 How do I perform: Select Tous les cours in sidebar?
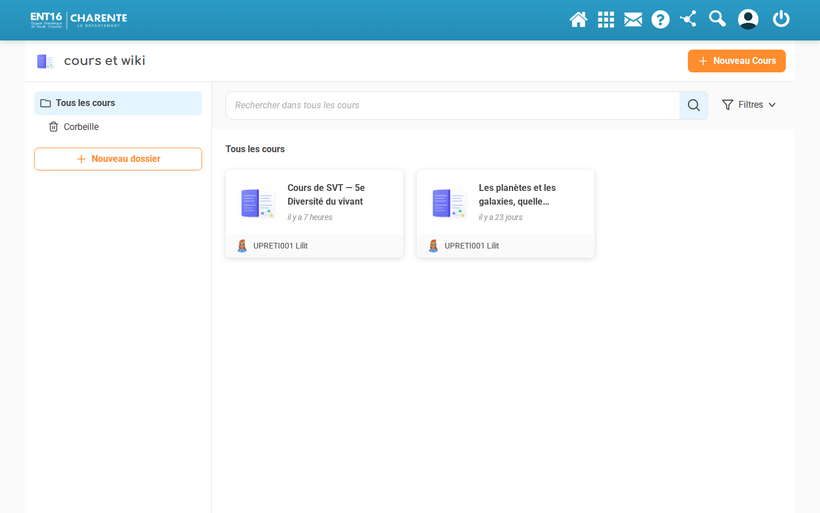pyautogui.click(x=118, y=103)
